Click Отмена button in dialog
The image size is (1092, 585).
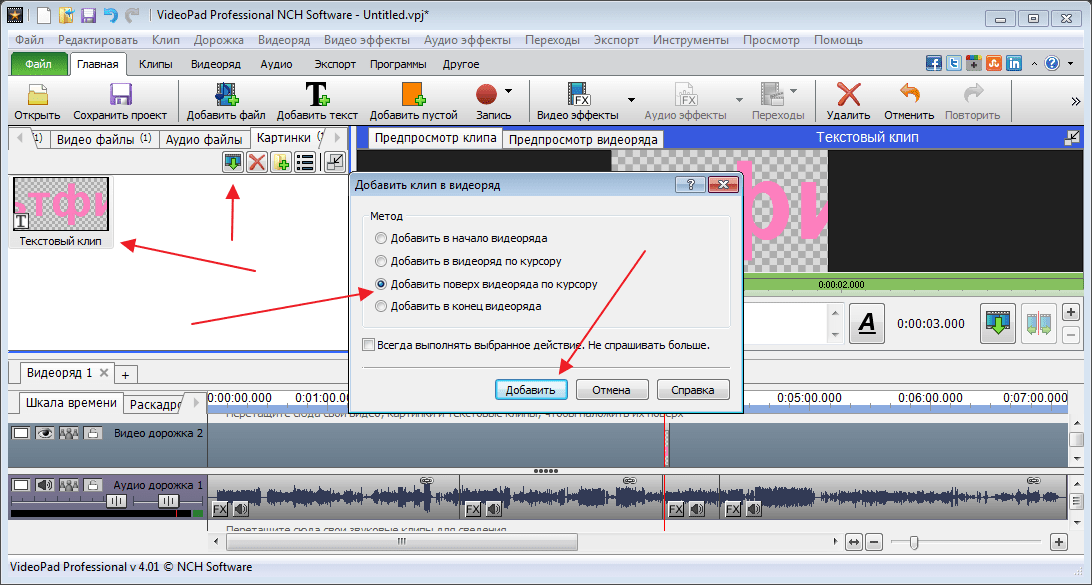click(x=611, y=390)
